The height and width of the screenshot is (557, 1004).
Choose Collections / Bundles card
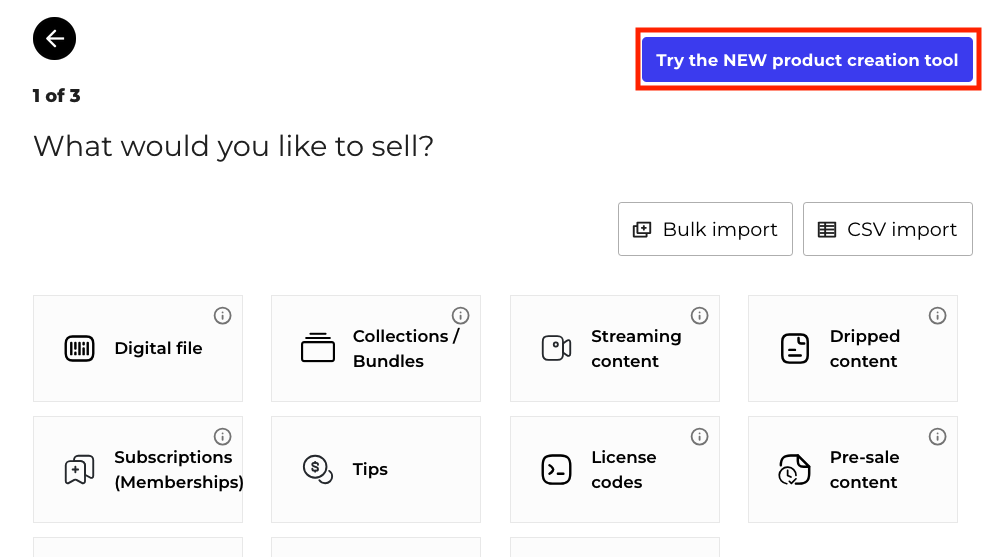[x=376, y=349]
